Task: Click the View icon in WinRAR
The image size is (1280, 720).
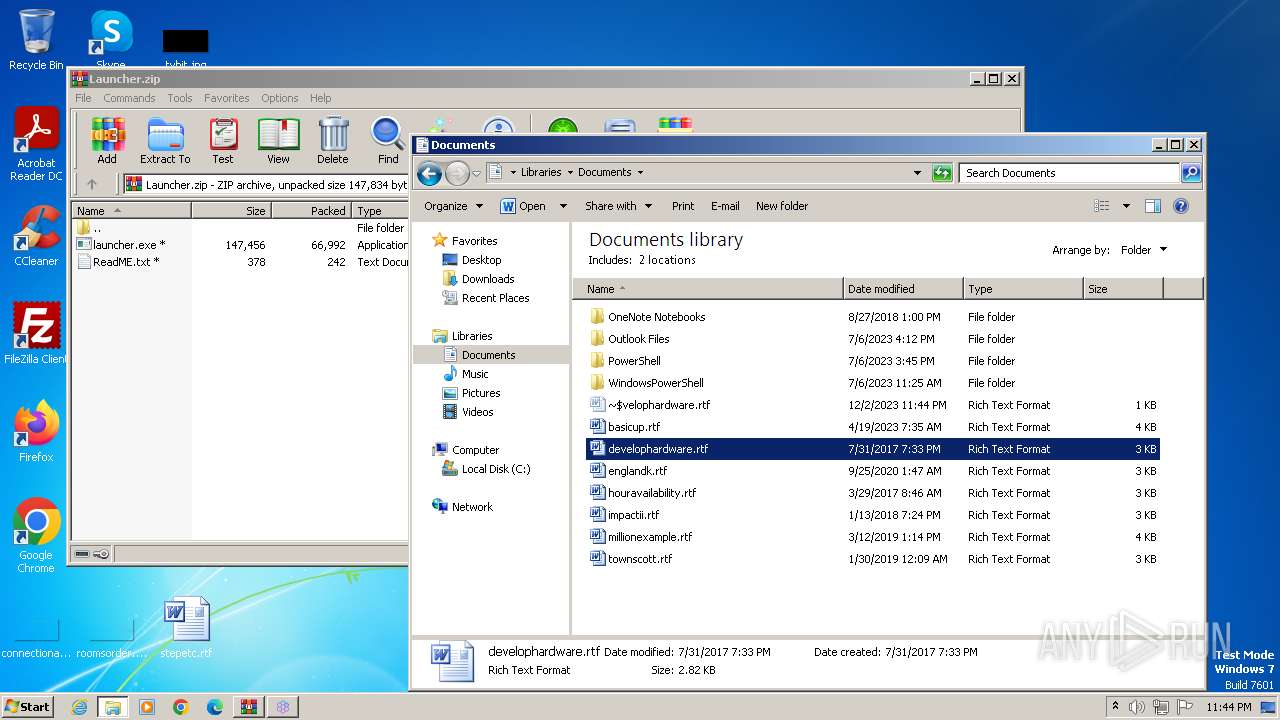Action: click(x=278, y=141)
